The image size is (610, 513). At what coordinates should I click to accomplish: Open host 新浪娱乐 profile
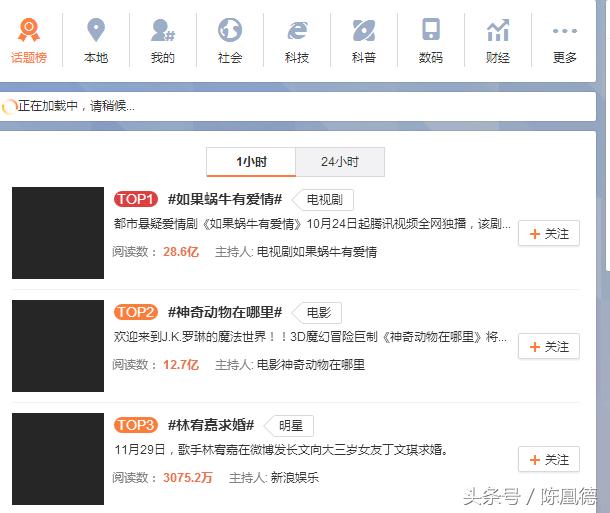click(x=294, y=478)
